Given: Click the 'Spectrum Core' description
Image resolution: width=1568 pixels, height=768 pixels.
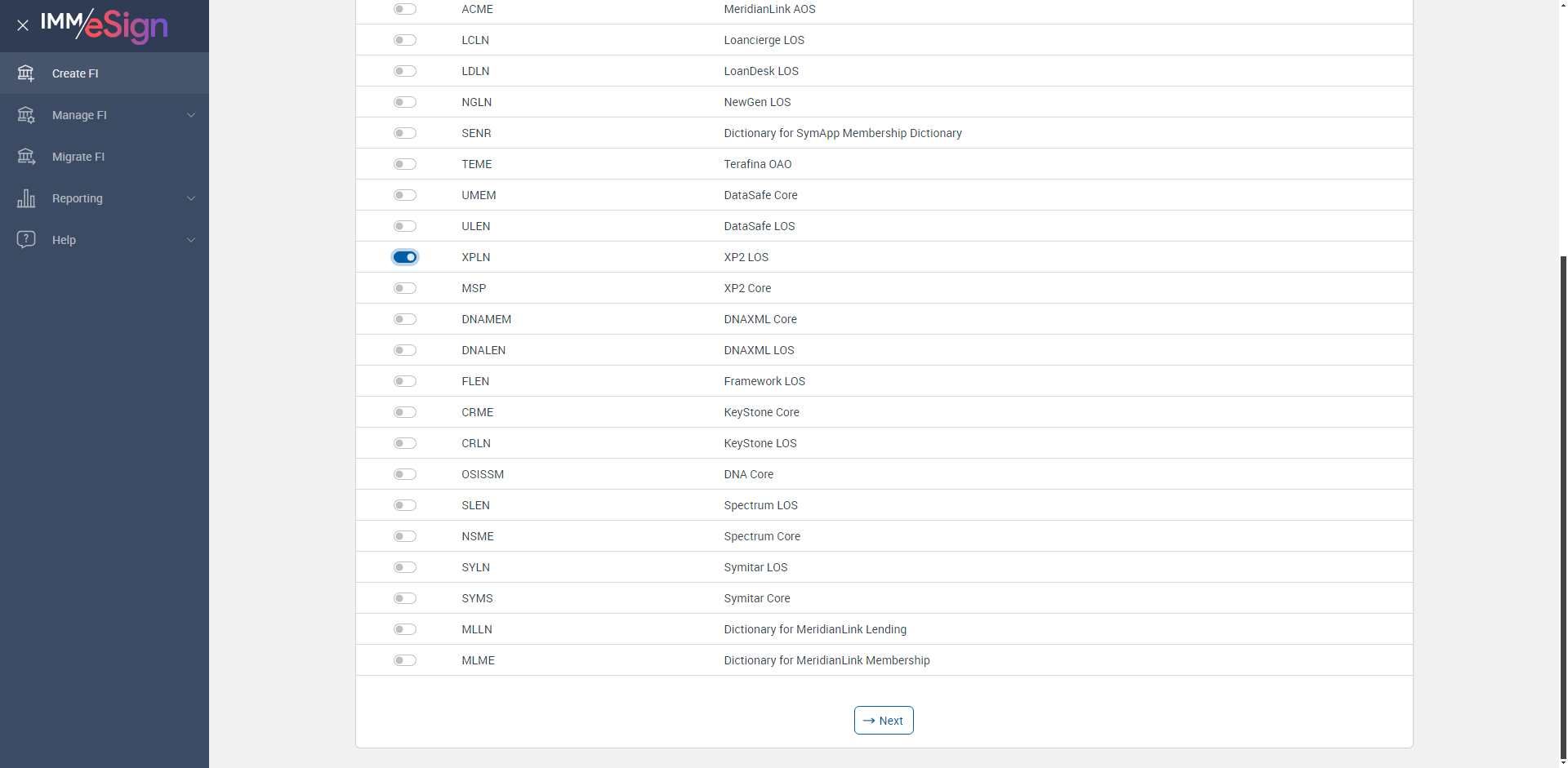Looking at the screenshot, I should click(x=762, y=536).
